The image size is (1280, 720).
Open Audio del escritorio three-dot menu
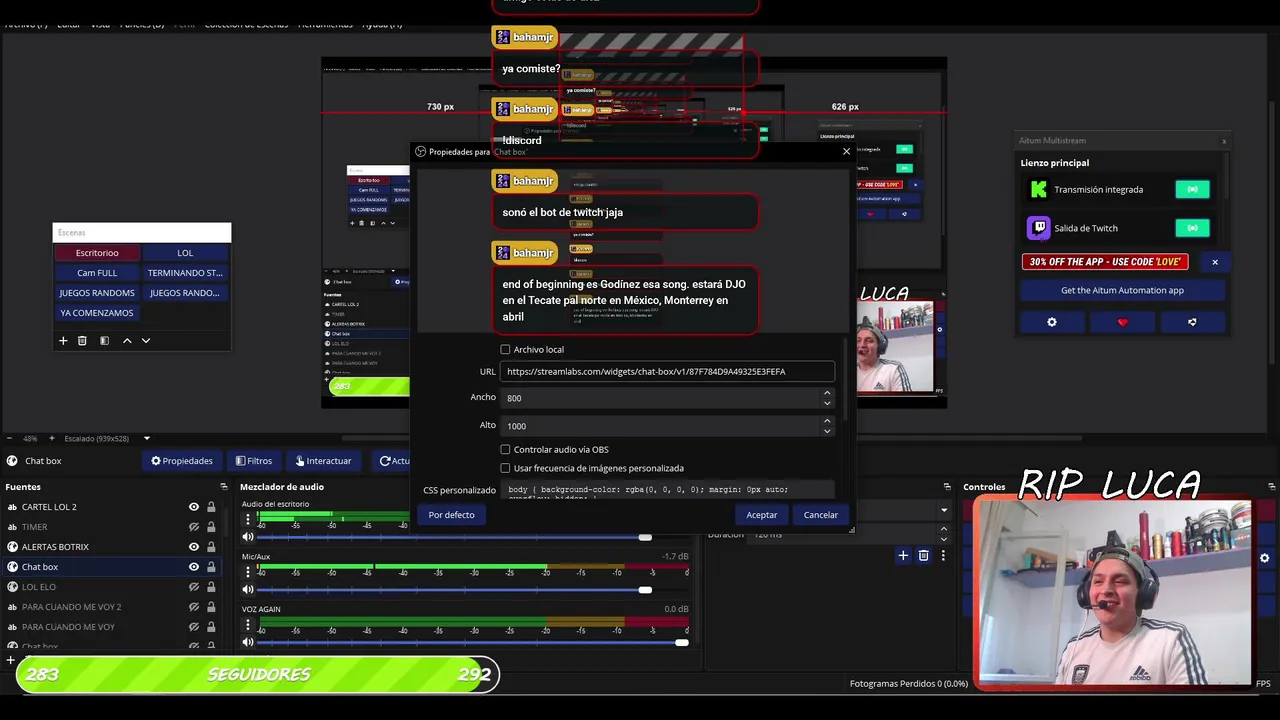coord(248,520)
